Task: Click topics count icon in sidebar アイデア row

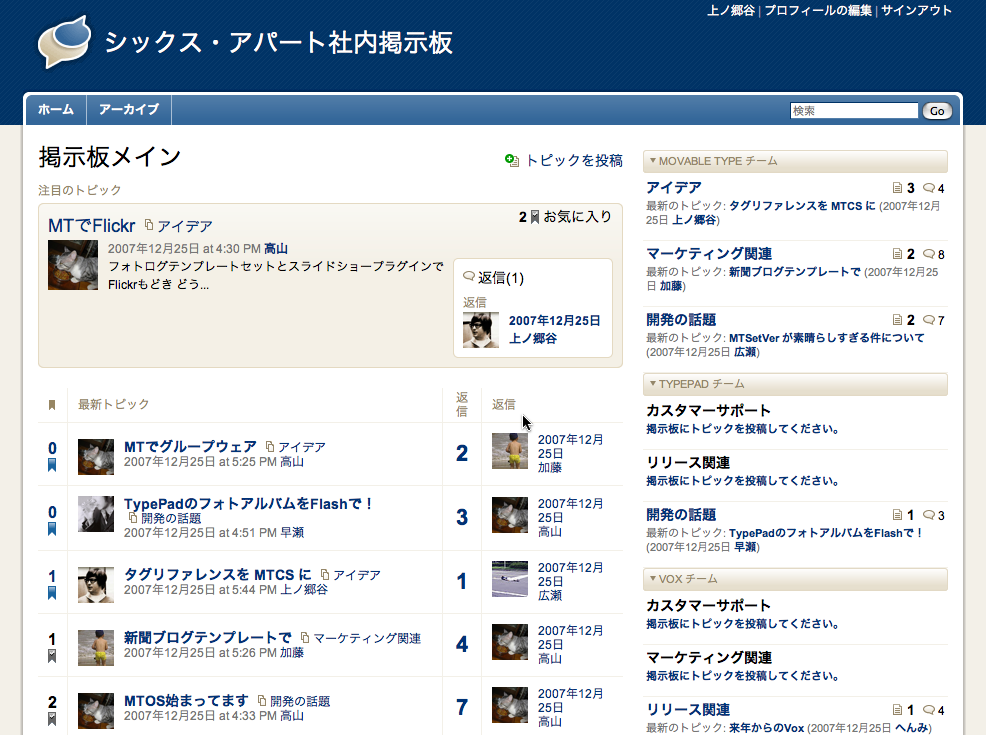Action: click(897, 188)
